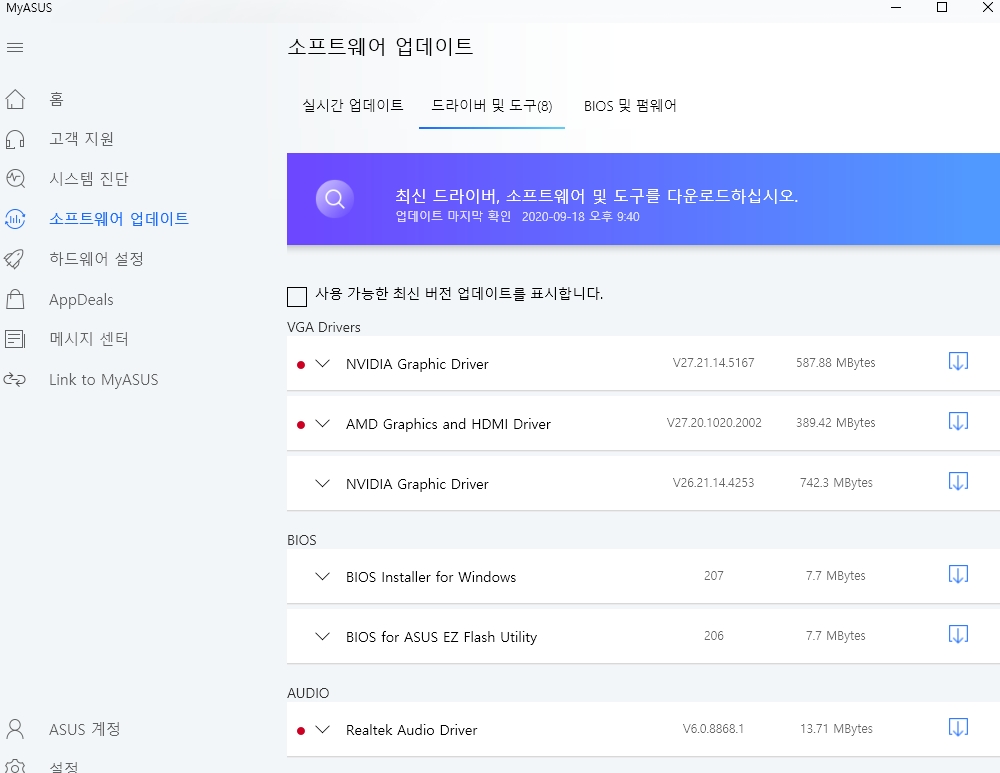The image size is (1000, 773).
Task: Click the VGA Drivers section heading
Action: point(324,327)
